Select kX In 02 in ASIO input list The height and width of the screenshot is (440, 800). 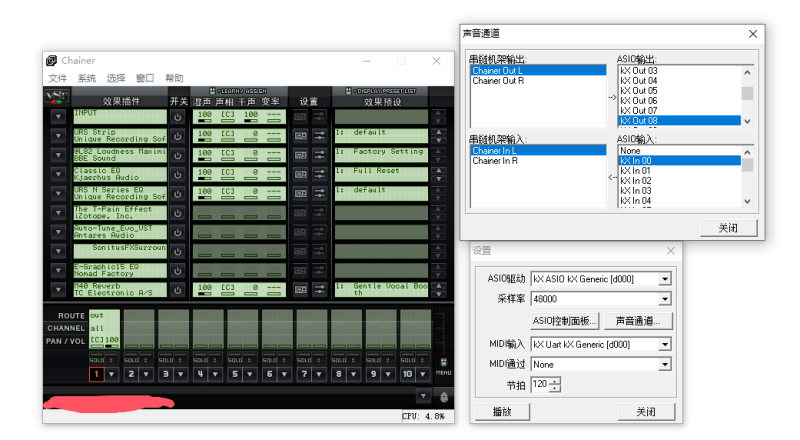[680, 181]
